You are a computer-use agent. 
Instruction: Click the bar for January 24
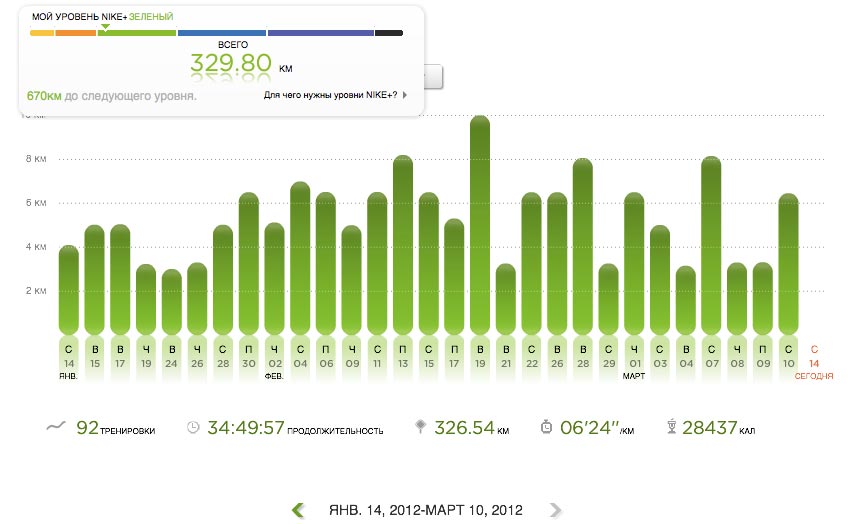(172, 302)
